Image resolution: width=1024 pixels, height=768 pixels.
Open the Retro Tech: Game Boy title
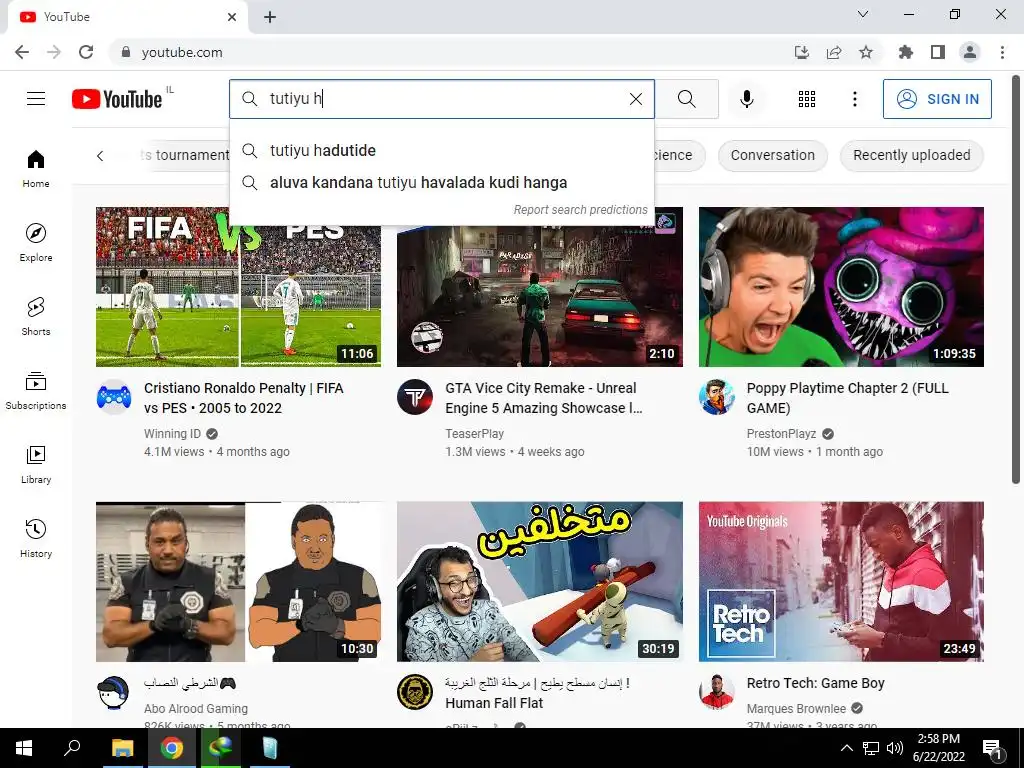815,683
